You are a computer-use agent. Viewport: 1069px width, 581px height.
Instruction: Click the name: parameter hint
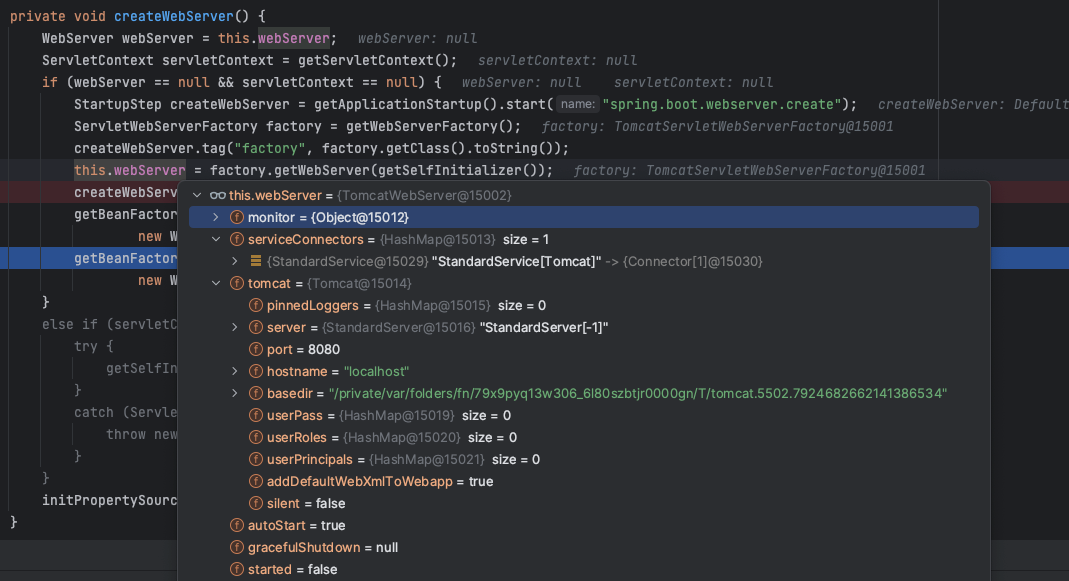tap(578, 104)
